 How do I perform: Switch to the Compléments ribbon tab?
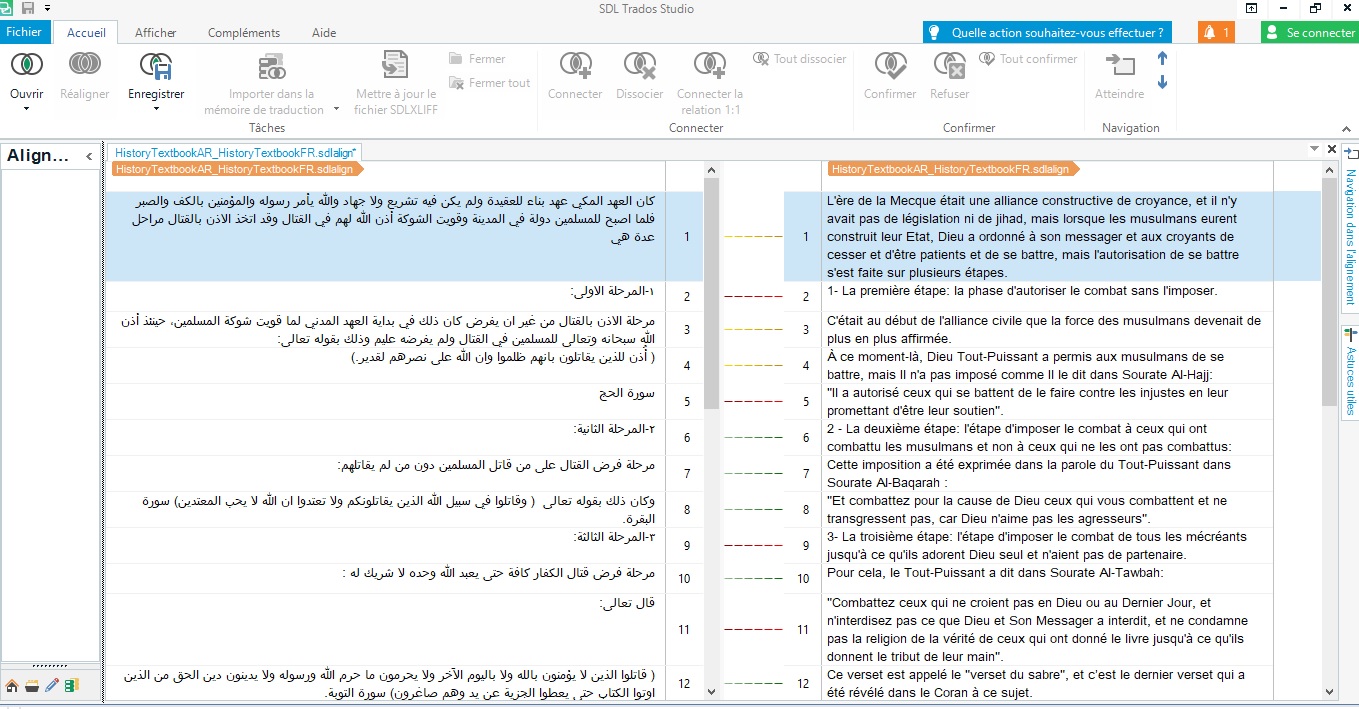(x=244, y=32)
